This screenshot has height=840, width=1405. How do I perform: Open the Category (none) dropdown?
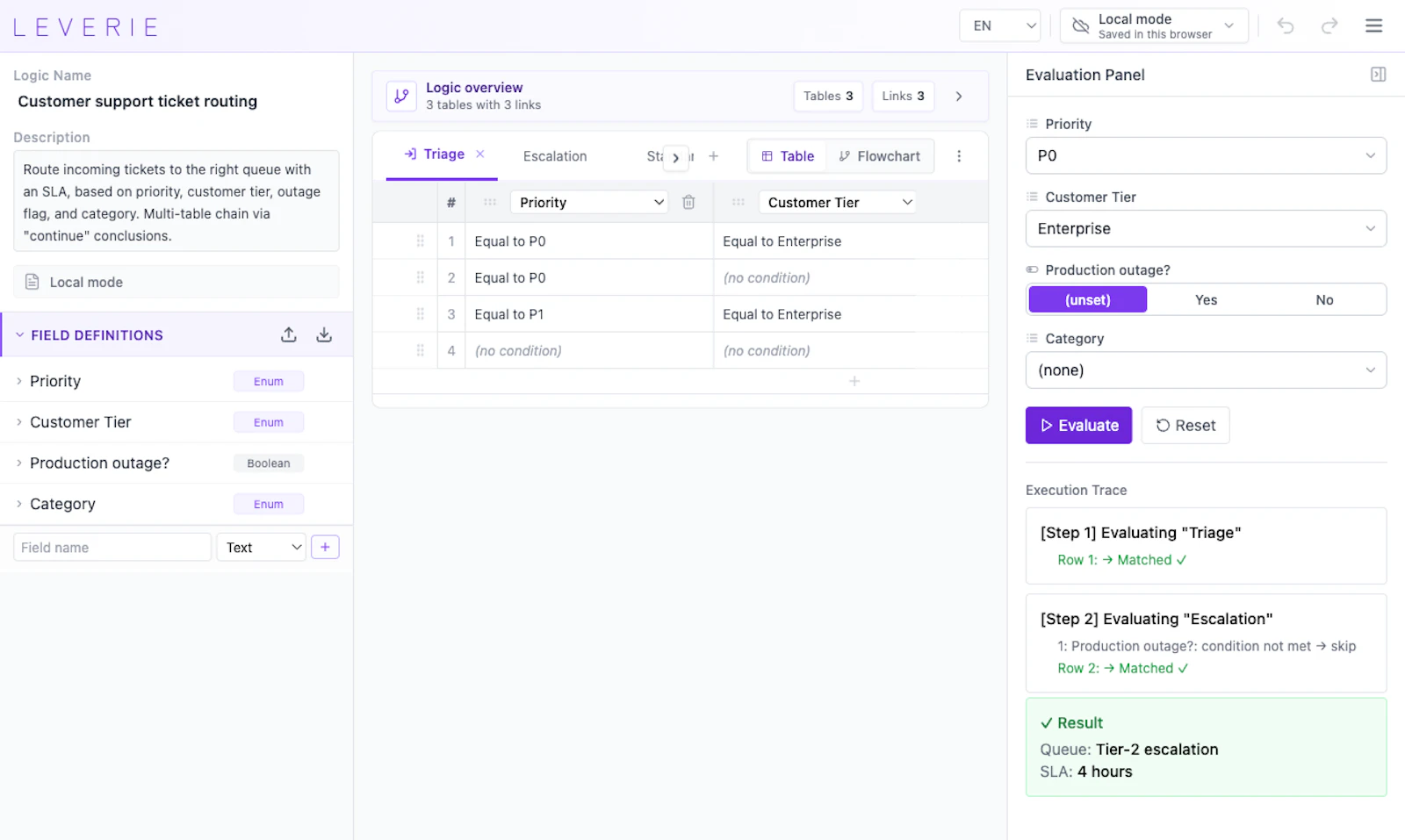1206,370
